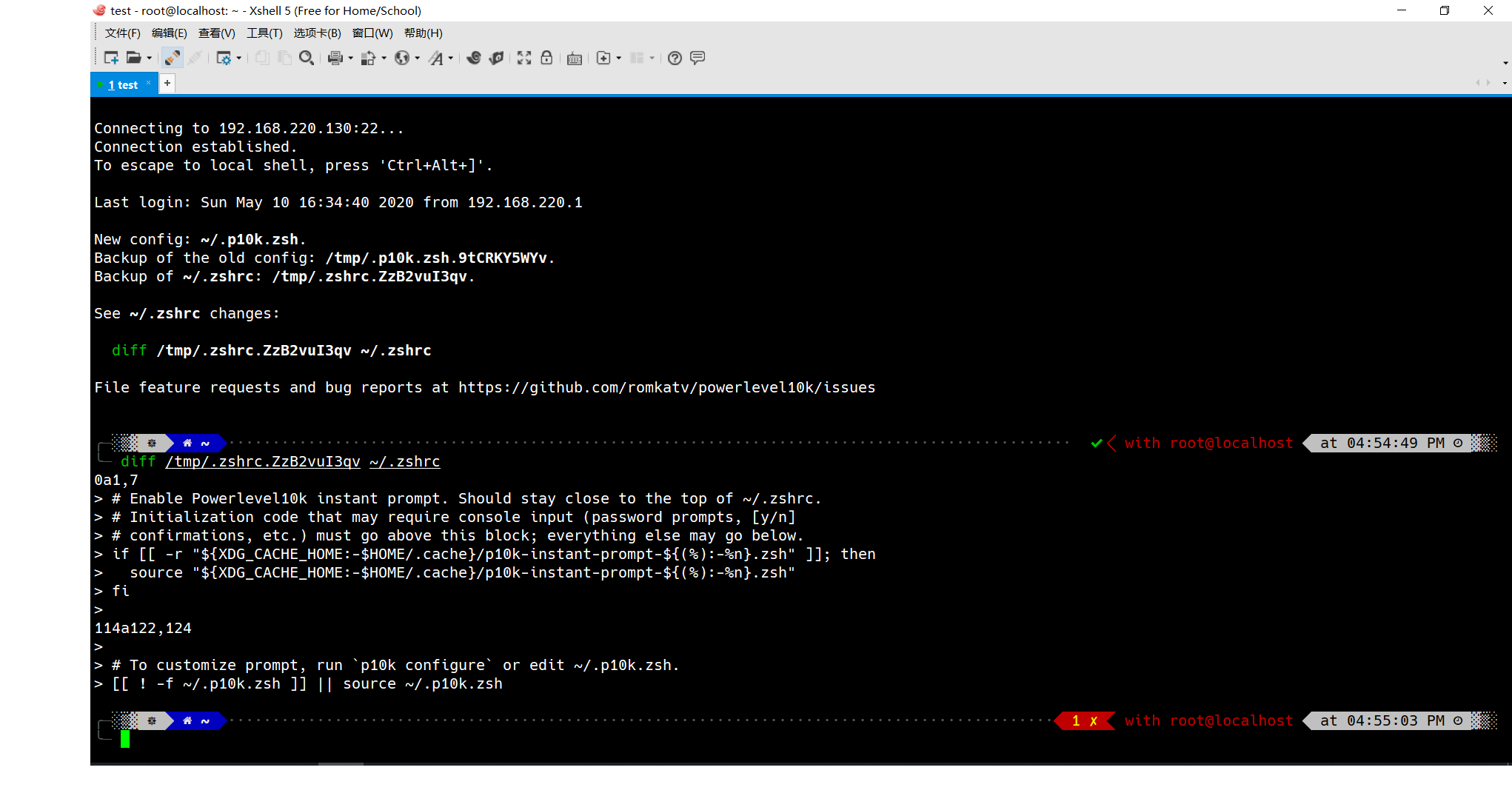Click the powerlevel10k GitHub issues URL

coord(665,387)
